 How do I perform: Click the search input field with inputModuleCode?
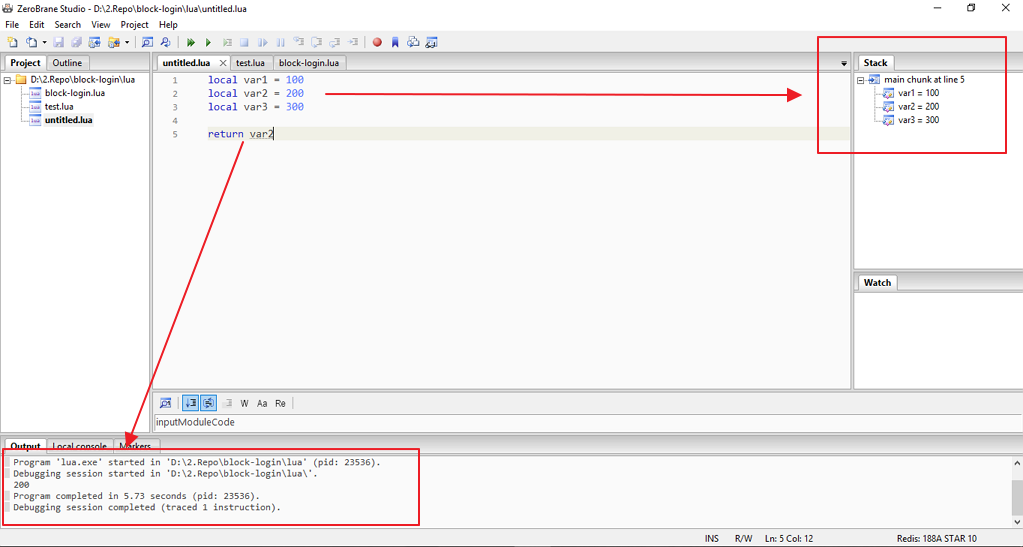coord(500,422)
